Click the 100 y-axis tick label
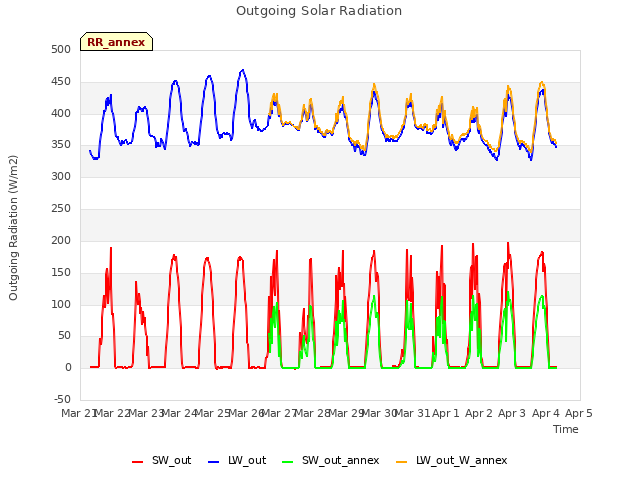640x480 pixels. [x=61, y=304]
